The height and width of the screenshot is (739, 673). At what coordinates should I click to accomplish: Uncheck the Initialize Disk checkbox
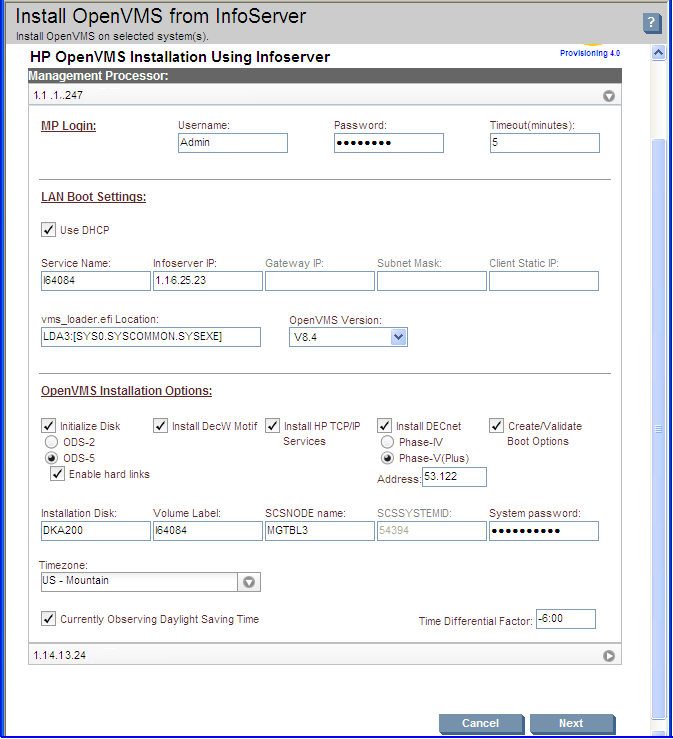[49, 426]
